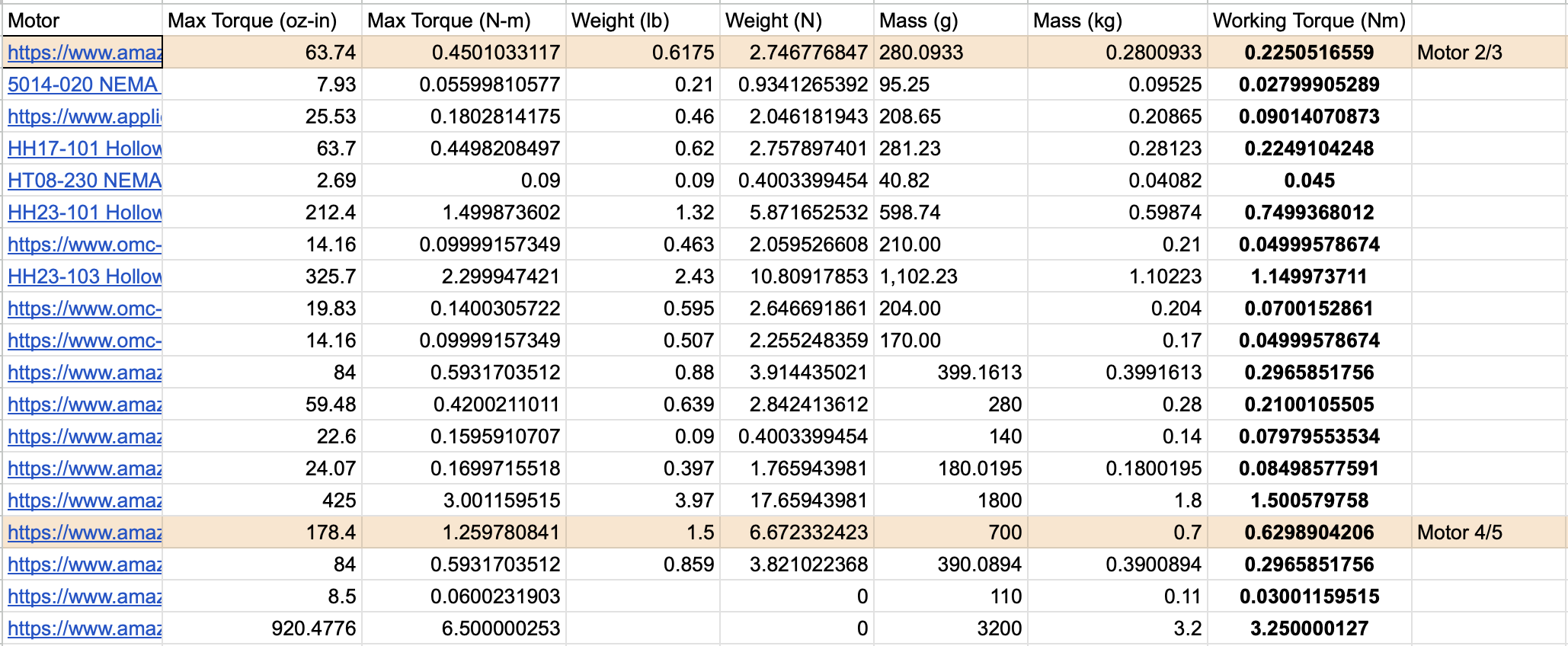Viewport: 1568px width, 646px height.
Task: Select the cell with value 0.1699715518
Action: [x=464, y=469]
